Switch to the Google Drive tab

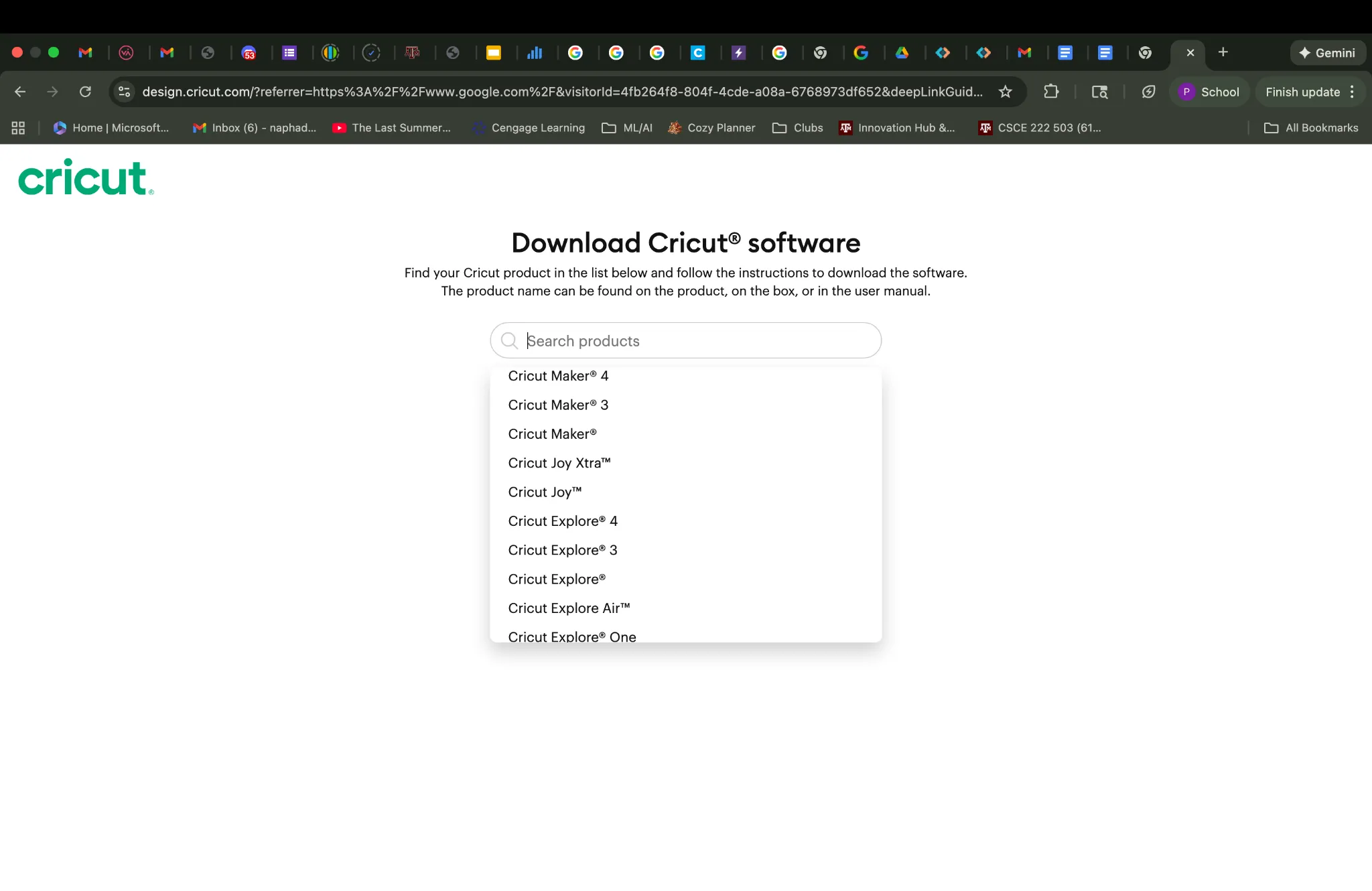click(x=902, y=52)
